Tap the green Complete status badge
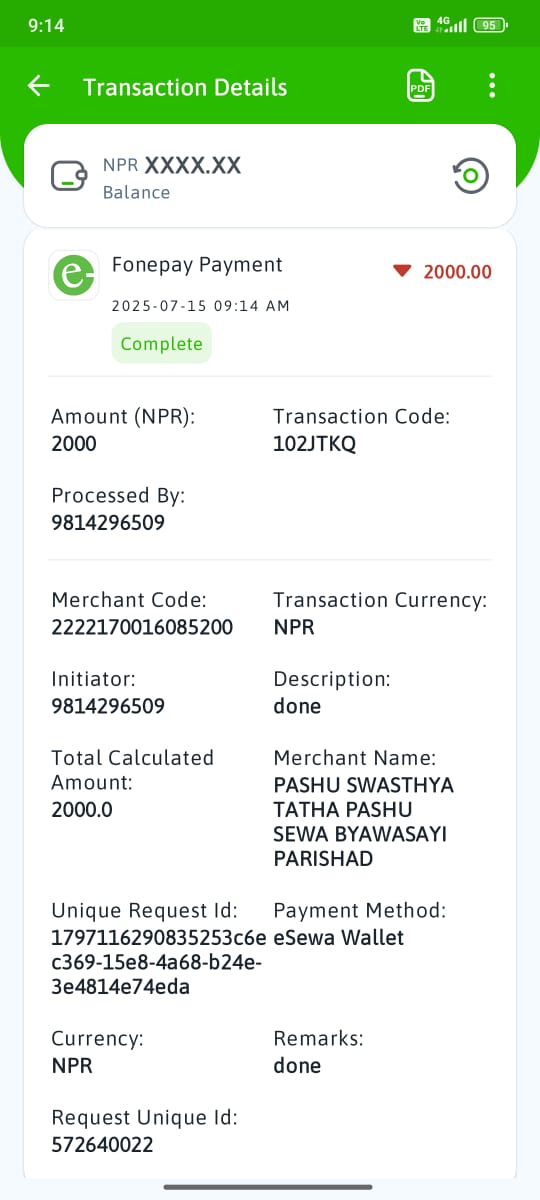Screen dimensions: 540x1200 click(161, 343)
